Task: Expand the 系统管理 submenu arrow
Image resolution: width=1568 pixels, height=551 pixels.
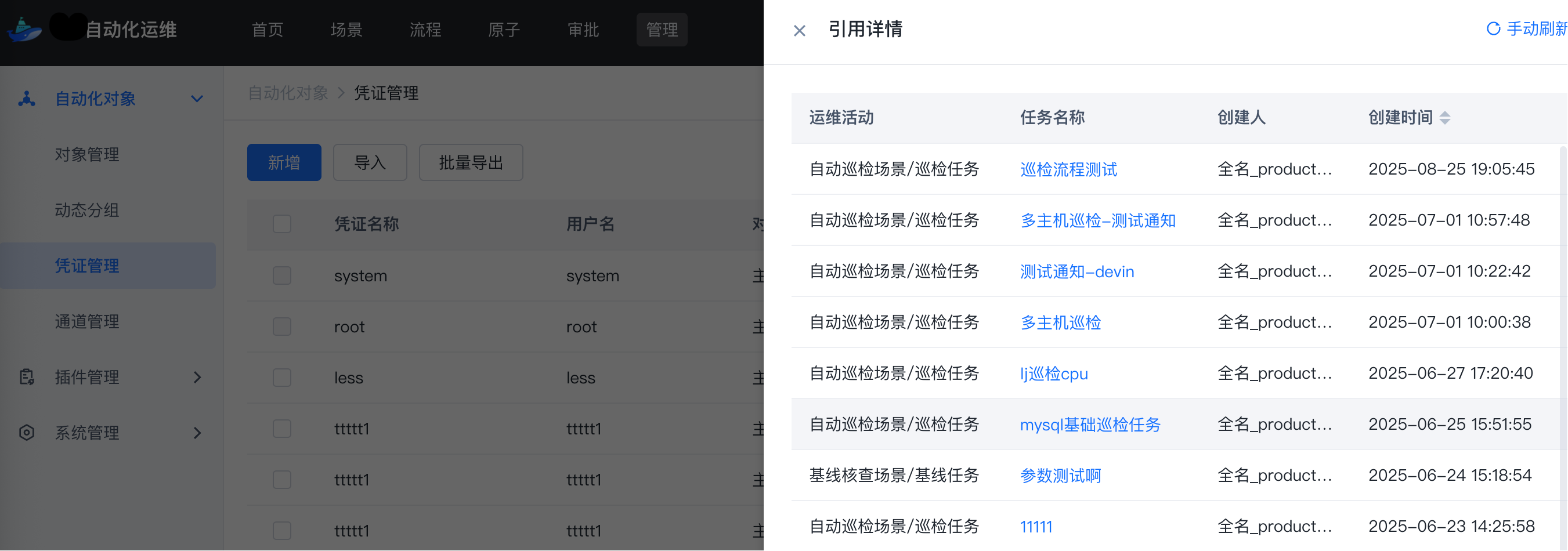Action: (x=197, y=433)
